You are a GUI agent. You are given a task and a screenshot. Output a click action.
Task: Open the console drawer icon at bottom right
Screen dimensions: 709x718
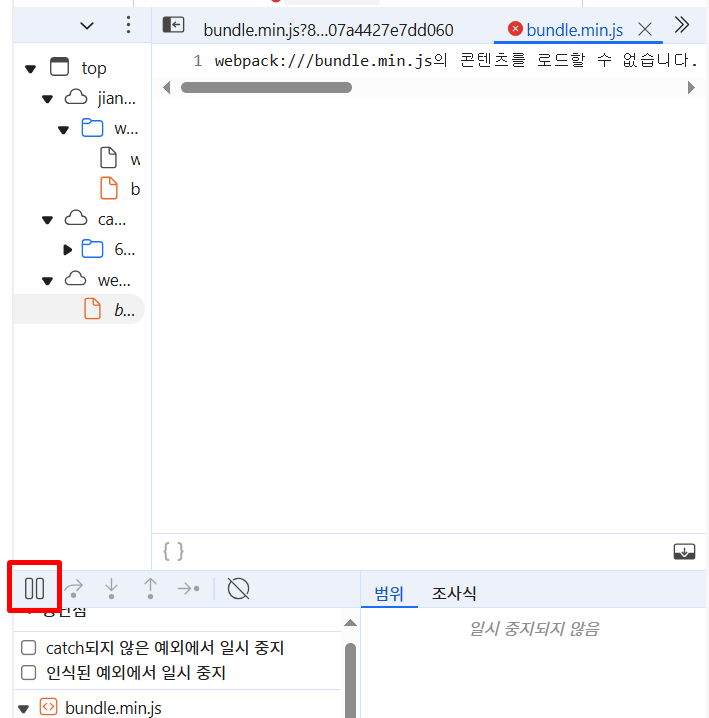click(x=684, y=551)
